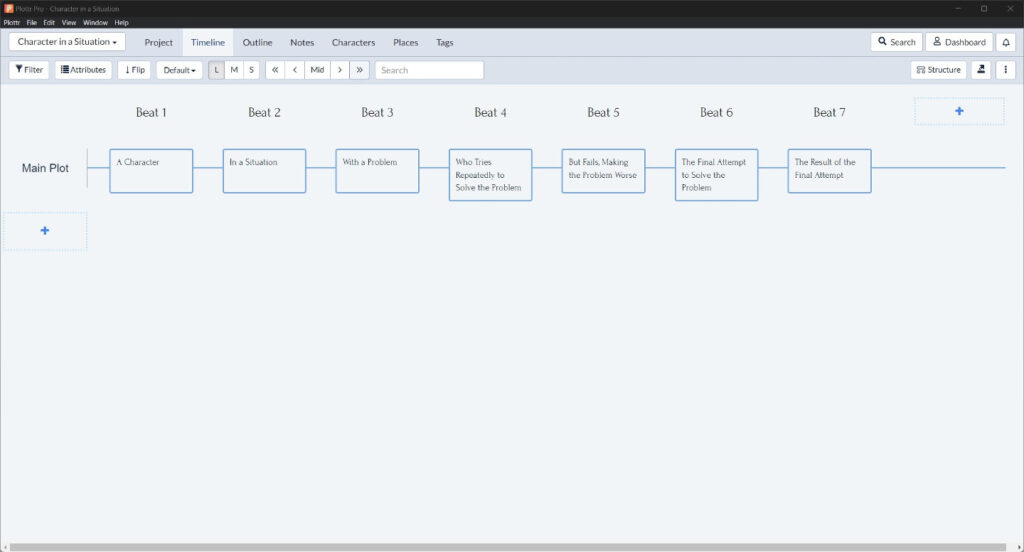Open the notifications bell icon
The width and height of the screenshot is (1024, 552).
coord(1006,42)
